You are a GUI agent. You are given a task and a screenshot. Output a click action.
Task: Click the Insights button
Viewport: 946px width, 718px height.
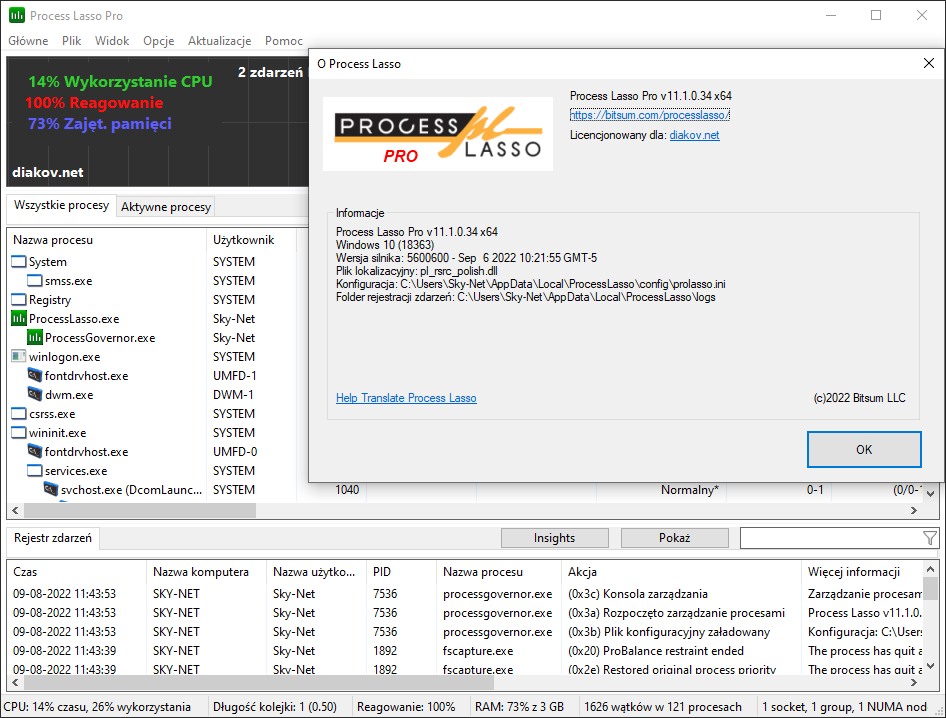click(554, 538)
